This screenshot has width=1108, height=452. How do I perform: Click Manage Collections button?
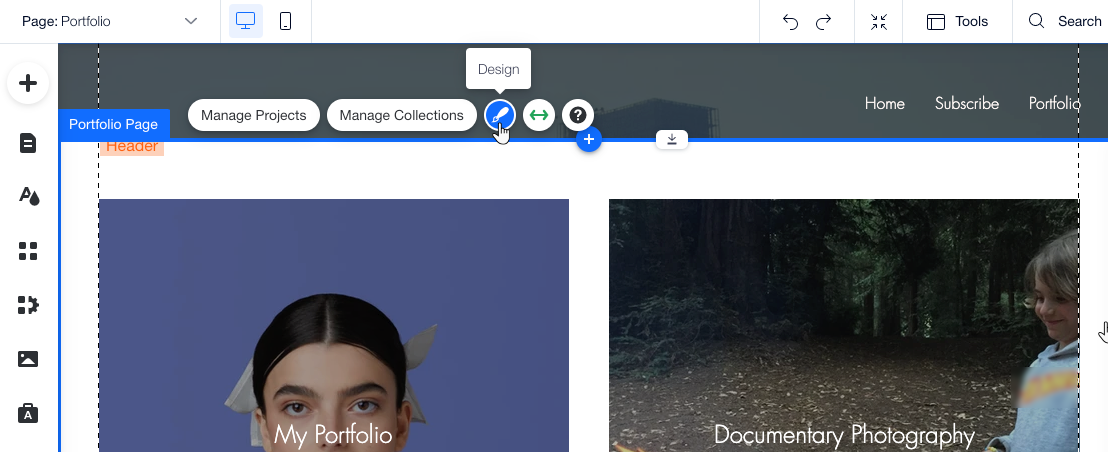401,115
